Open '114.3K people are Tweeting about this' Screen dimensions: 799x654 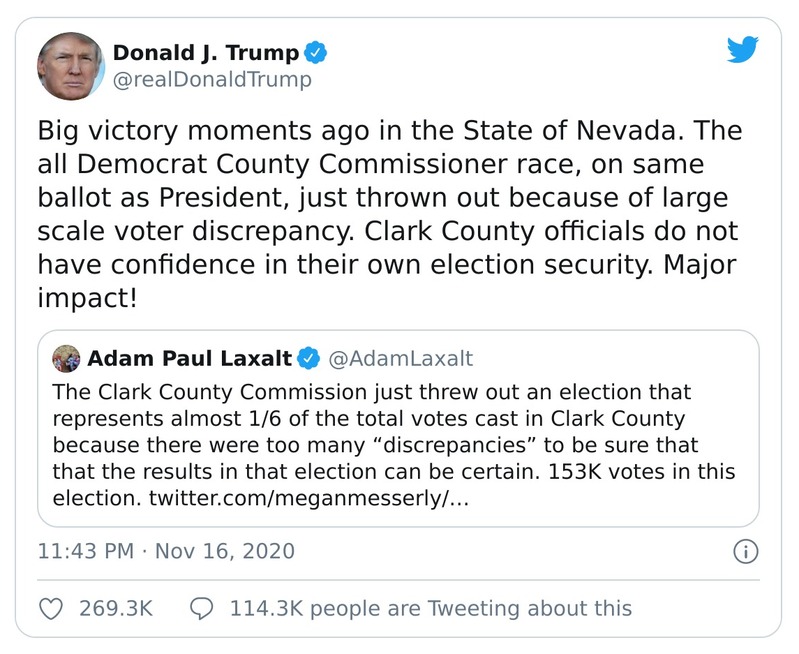430,607
